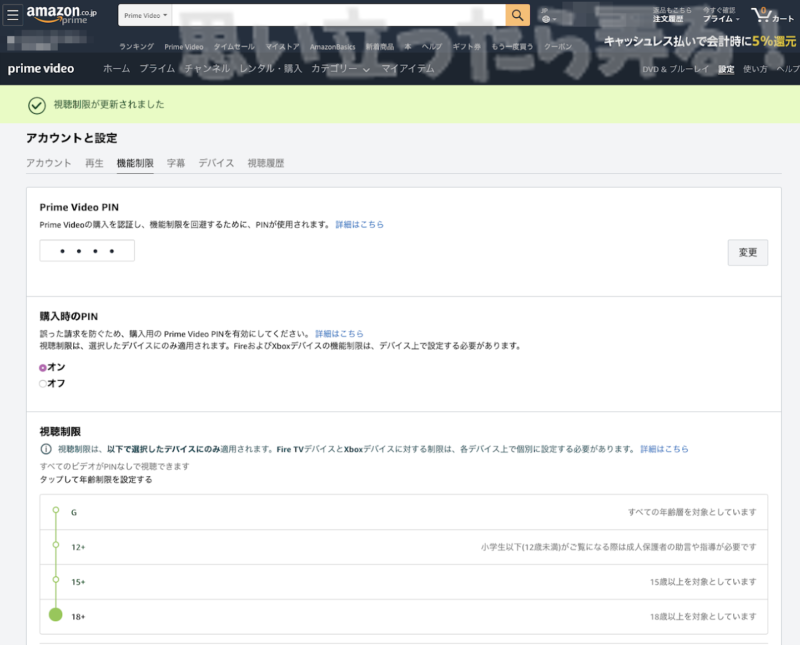Screen dimensions: 800x645
Task: Open 注文履歴 order history link
Action: point(668,19)
